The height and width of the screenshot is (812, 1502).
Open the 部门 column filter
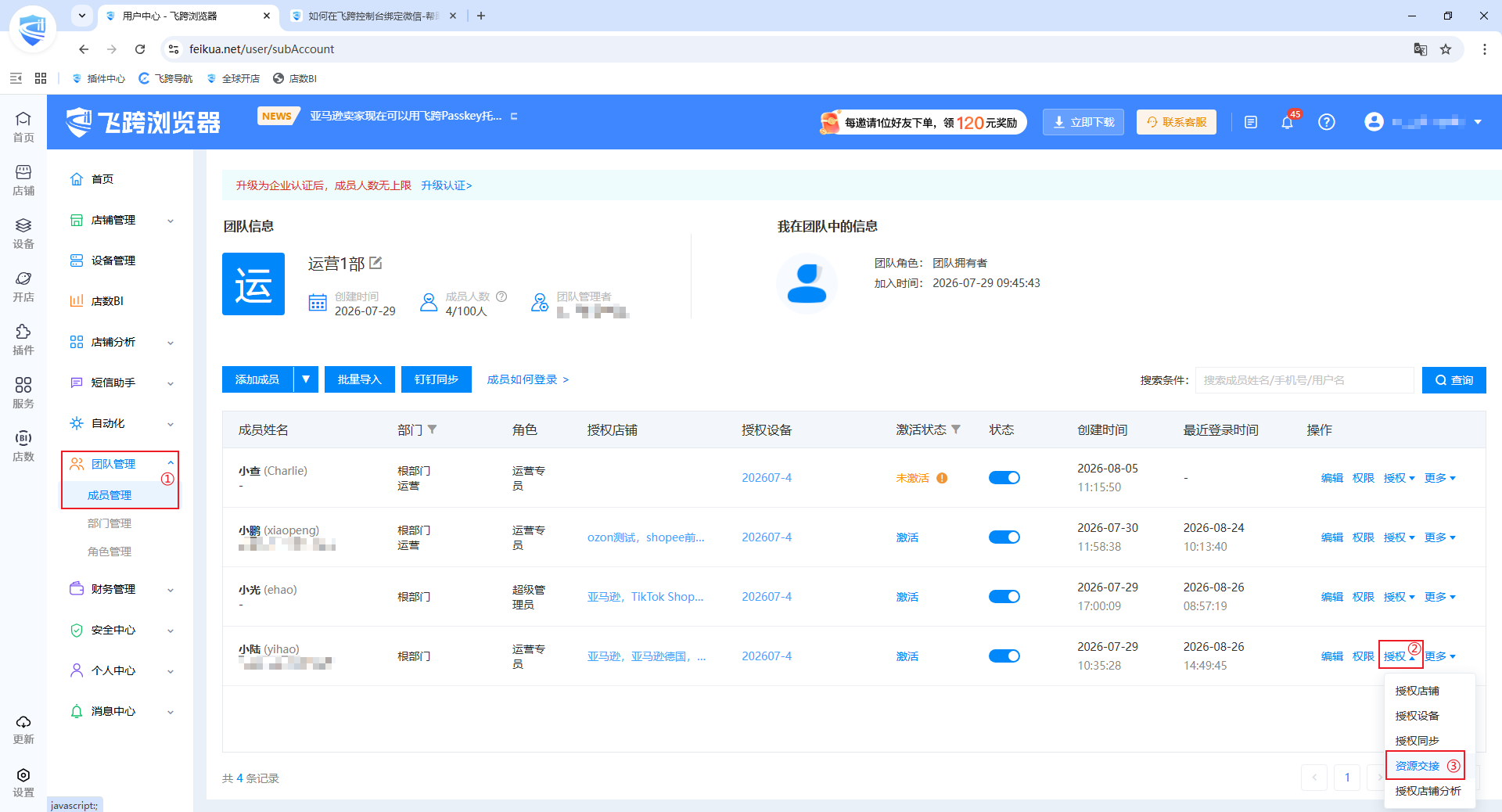pyautogui.click(x=432, y=429)
